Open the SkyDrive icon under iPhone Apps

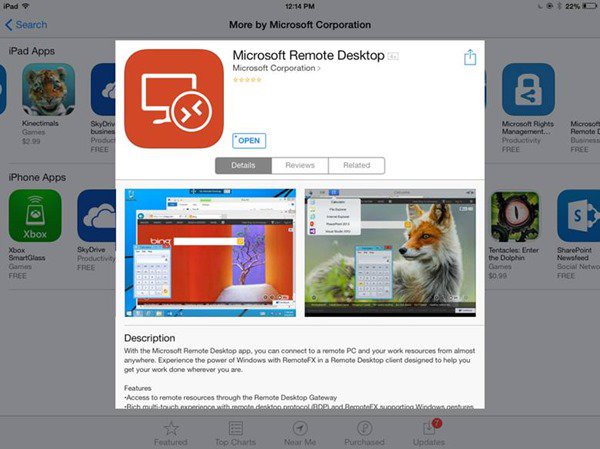96,216
